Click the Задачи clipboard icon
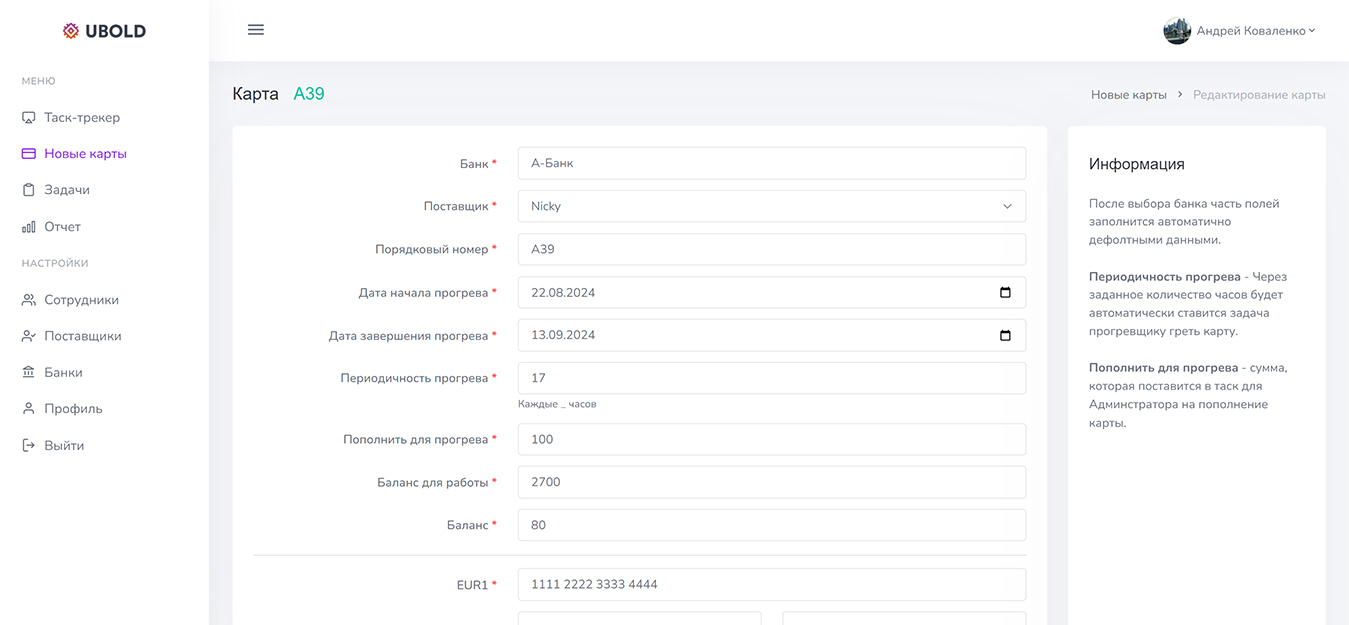 coord(29,190)
